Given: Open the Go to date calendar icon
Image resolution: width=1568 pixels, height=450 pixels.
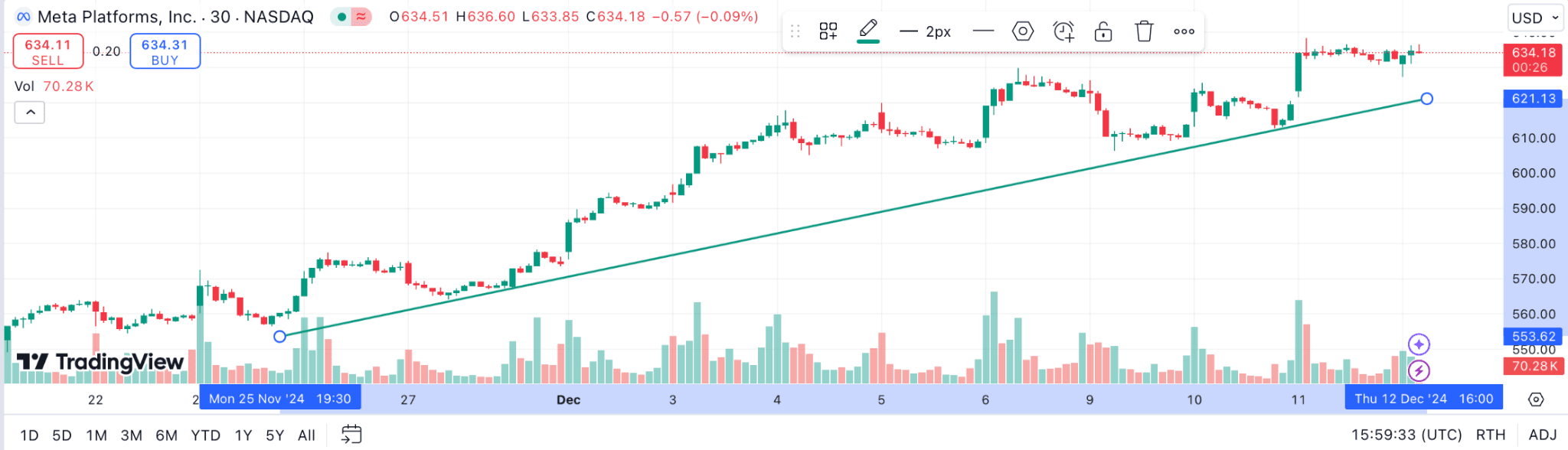Looking at the screenshot, I should [351, 434].
